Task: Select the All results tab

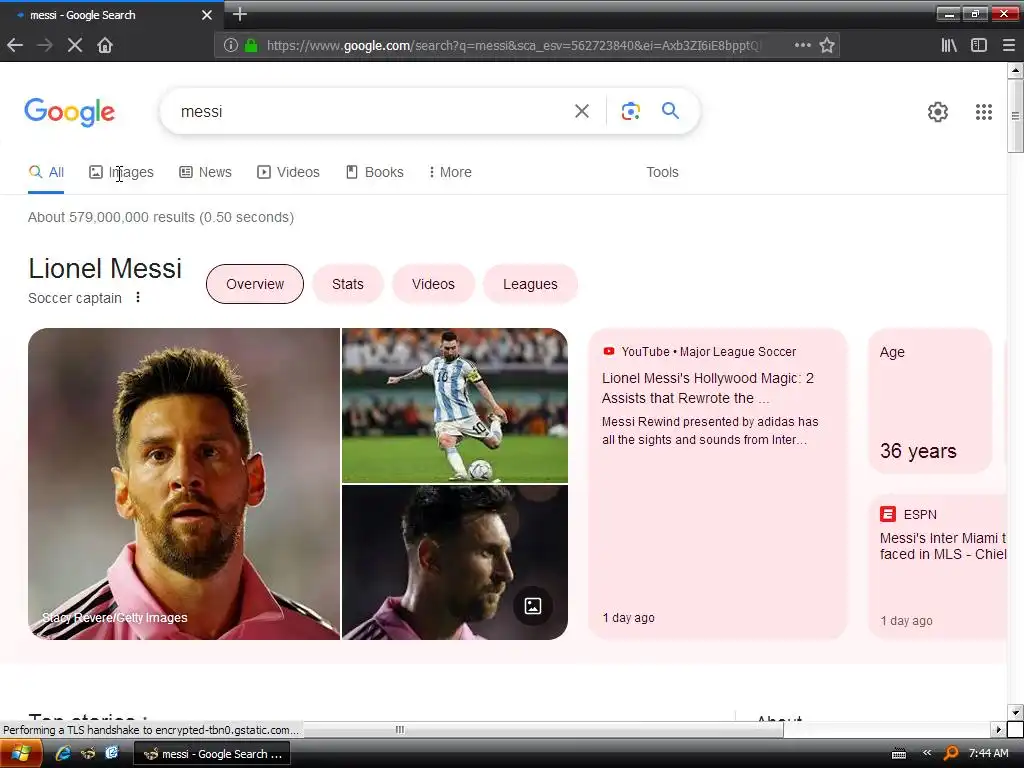Action: pyautogui.click(x=46, y=172)
